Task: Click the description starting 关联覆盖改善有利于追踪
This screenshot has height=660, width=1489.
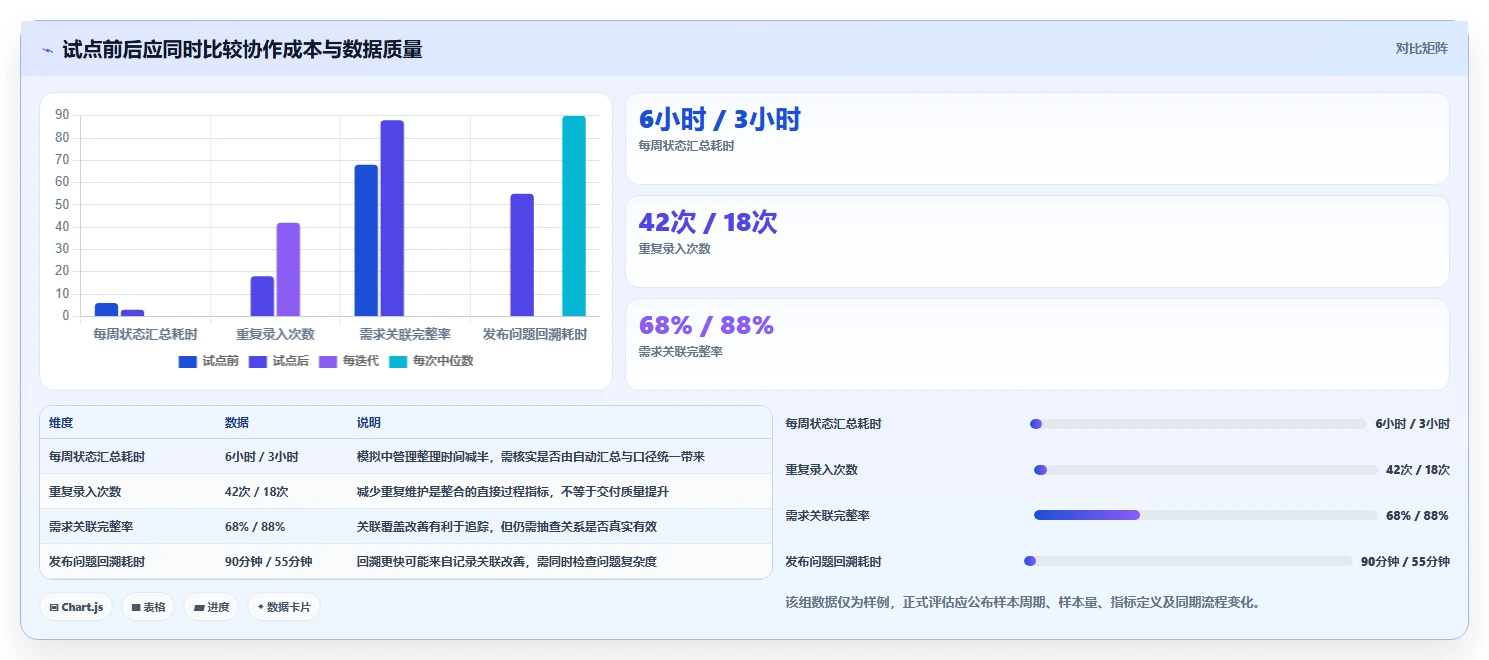Action: point(507,526)
